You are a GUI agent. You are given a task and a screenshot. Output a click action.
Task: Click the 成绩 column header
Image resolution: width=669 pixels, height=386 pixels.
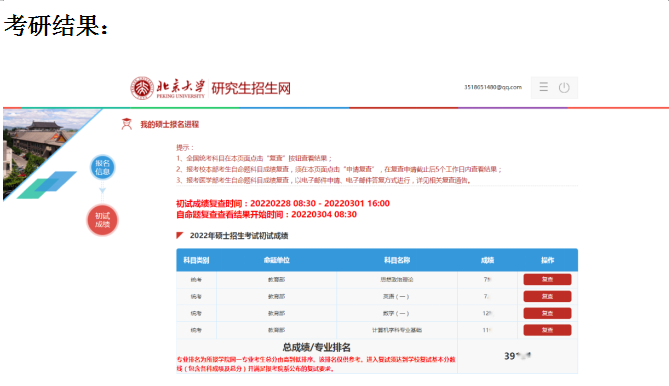(x=487, y=260)
